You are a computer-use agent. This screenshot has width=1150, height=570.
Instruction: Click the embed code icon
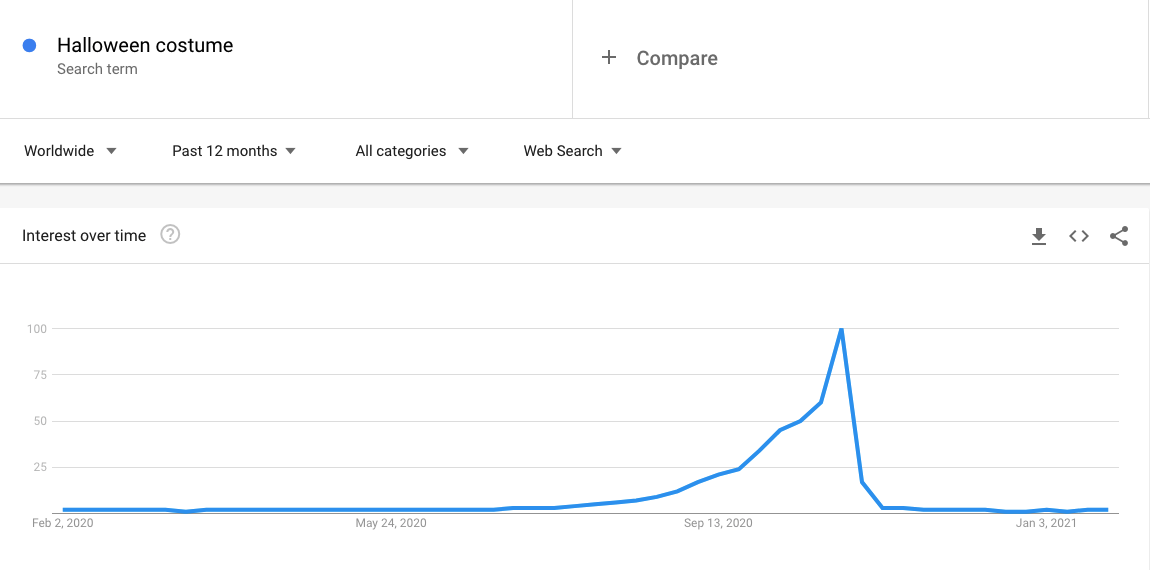pyautogui.click(x=1079, y=236)
